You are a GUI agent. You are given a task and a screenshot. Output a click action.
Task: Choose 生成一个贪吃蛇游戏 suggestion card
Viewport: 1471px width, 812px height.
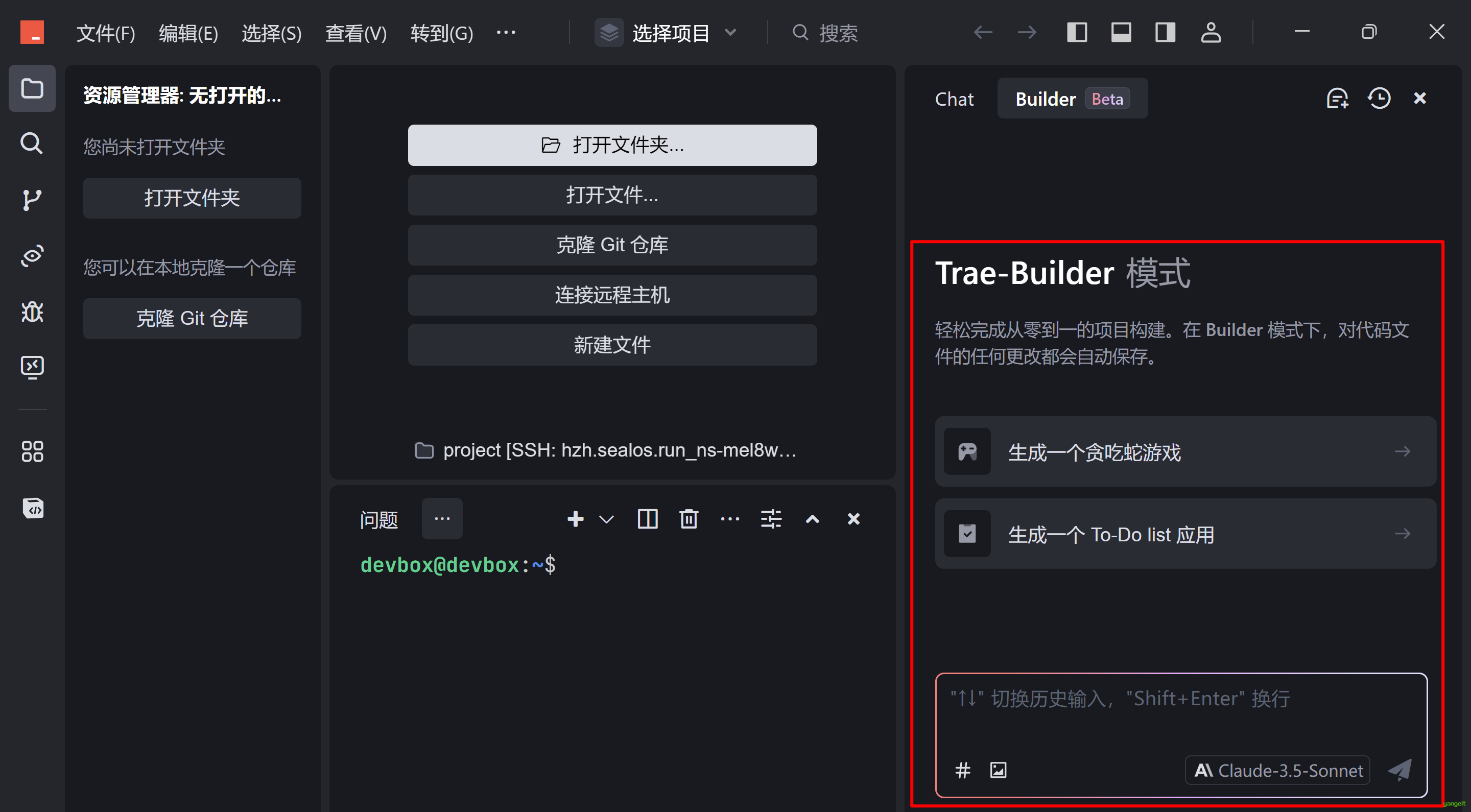click(x=1185, y=451)
